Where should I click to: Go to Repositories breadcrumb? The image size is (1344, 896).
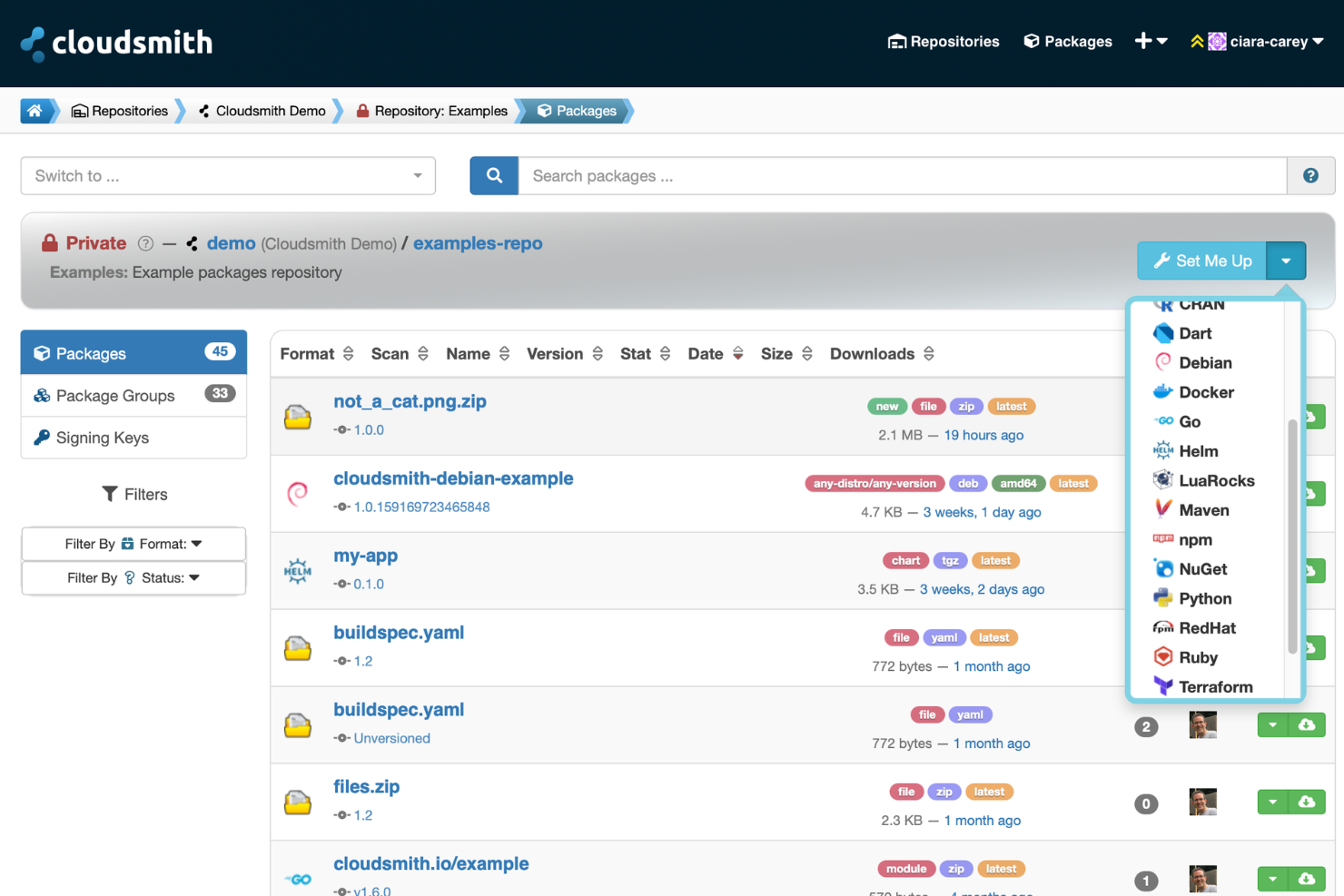(120, 111)
